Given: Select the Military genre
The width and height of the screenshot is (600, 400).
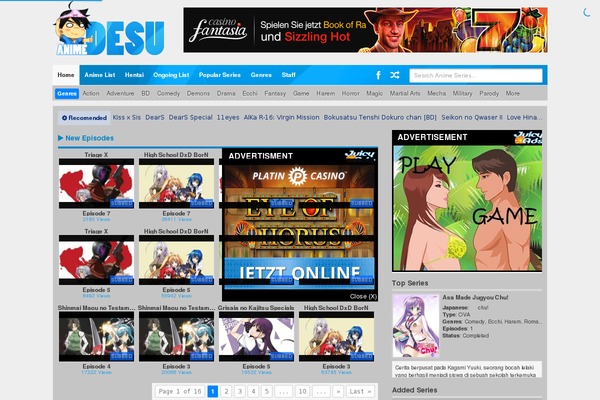Looking at the screenshot, I should (x=463, y=93).
